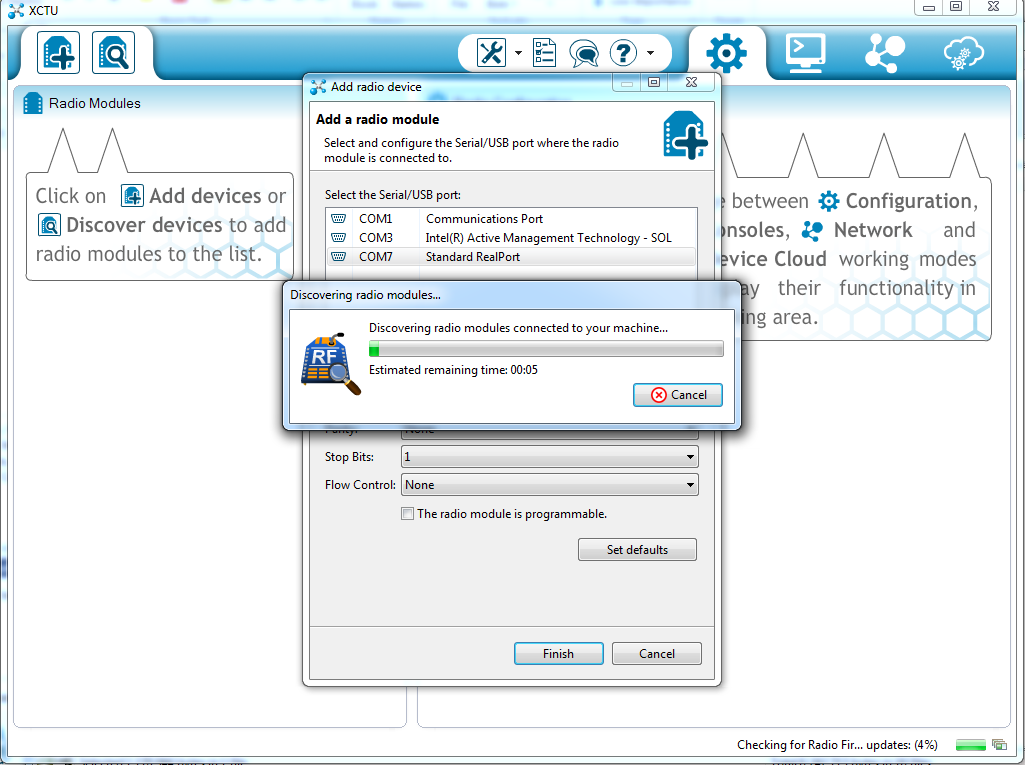The image size is (1029, 767).
Task: Open the Device Cloud mode icon
Action: 962,53
